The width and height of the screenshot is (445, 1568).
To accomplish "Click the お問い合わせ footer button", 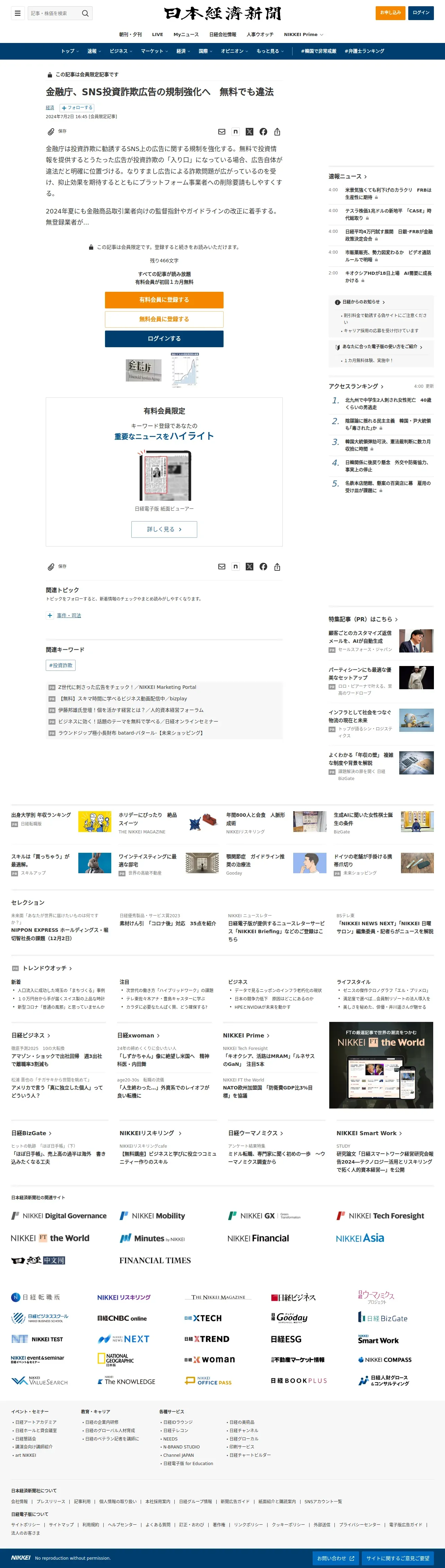I will coord(335,1558).
